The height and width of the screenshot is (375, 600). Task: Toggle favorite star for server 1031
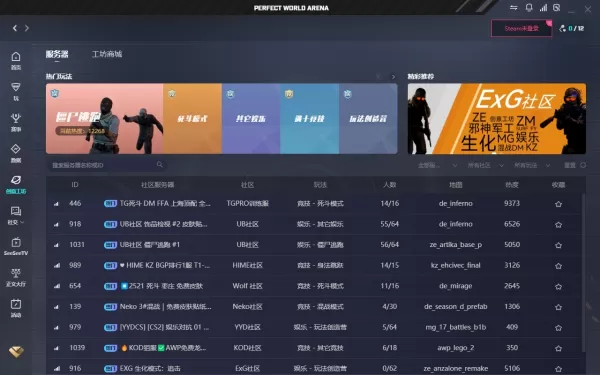[558, 245]
